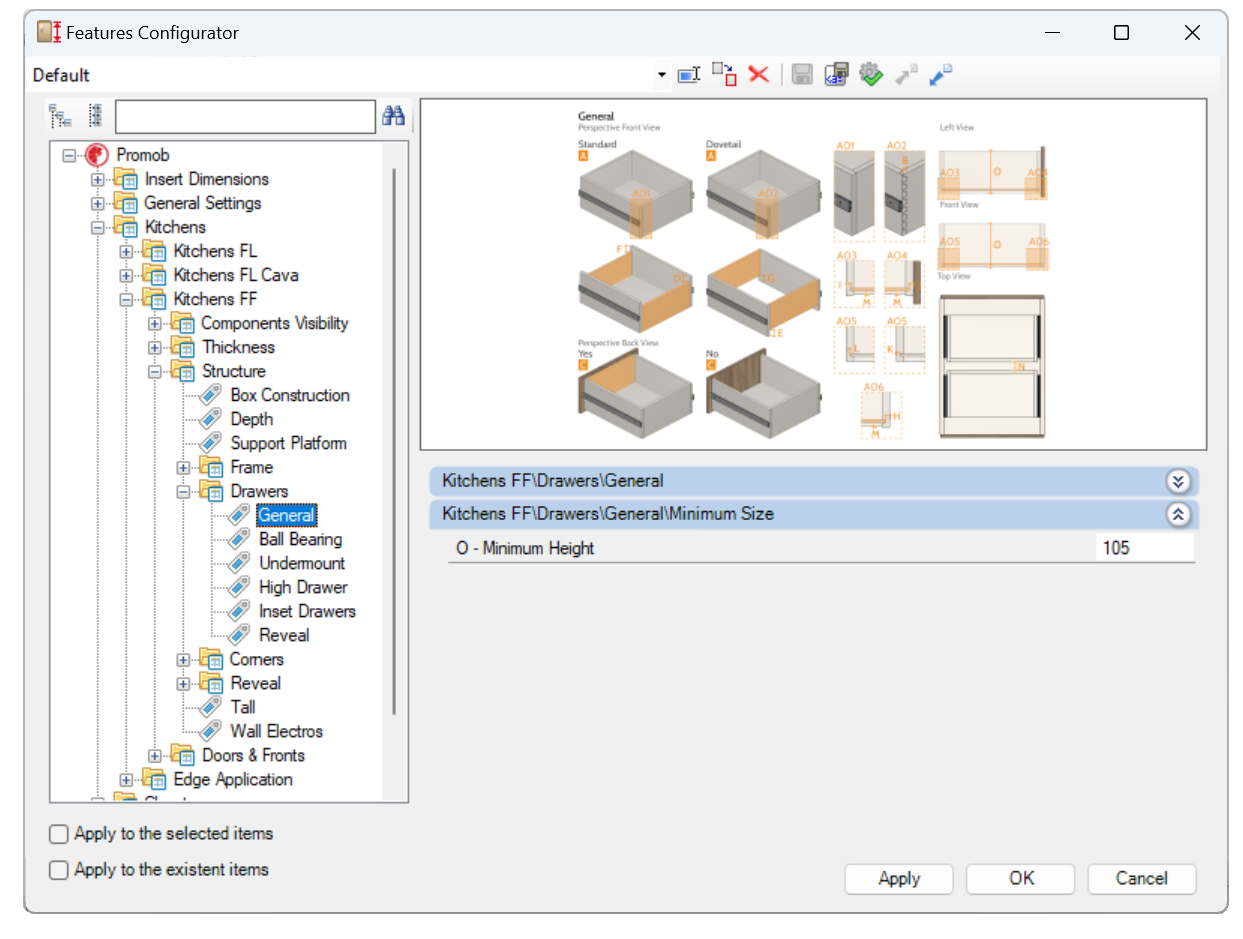Enable Apply to the selected items

[x=59, y=834]
